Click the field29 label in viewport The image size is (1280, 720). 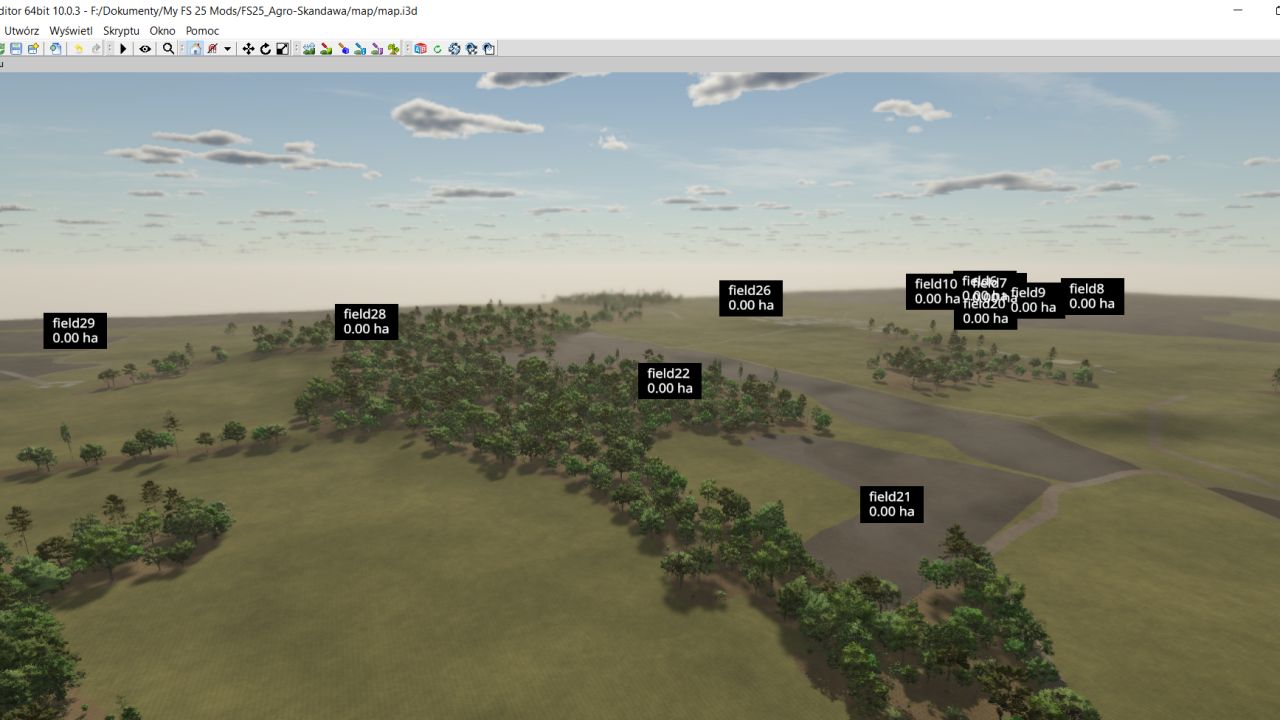75,331
